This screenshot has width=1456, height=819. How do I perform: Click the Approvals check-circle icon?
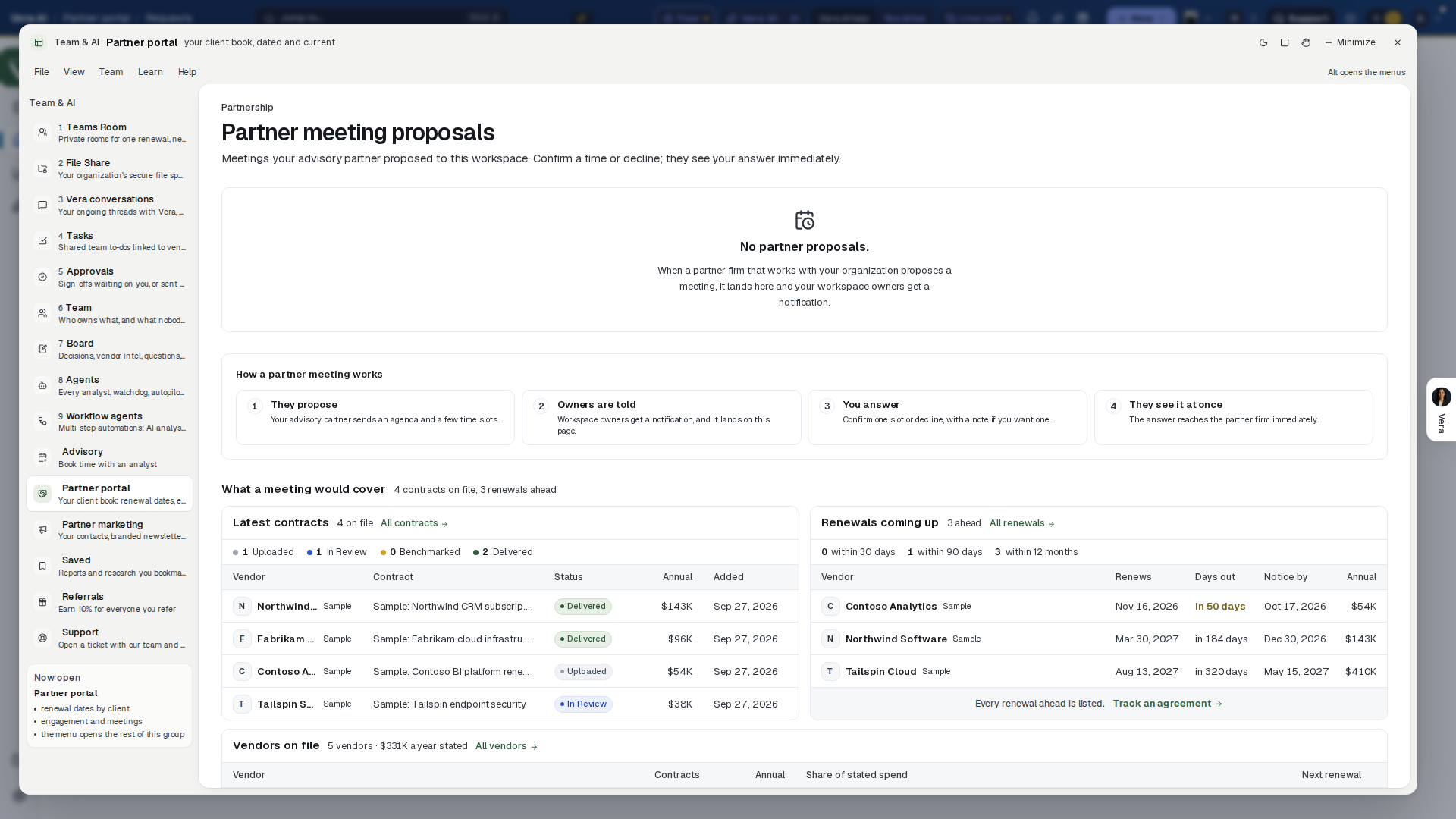(42, 278)
